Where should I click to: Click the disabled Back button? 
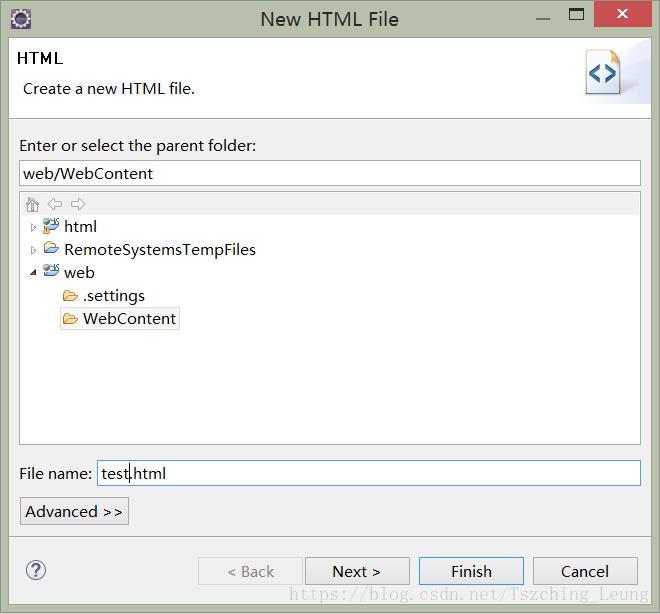[x=250, y=571]
